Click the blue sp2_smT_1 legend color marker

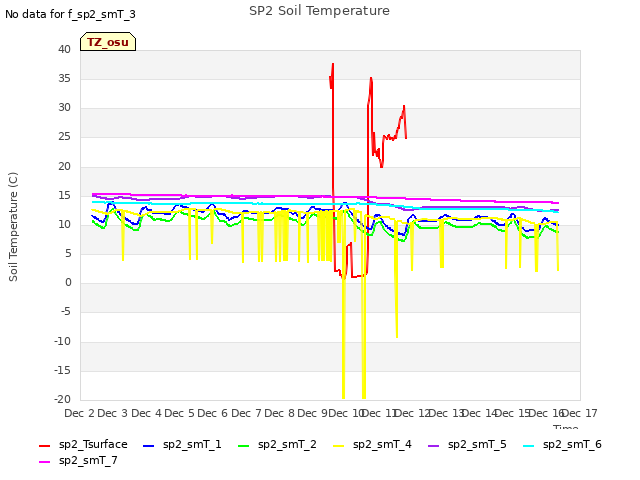click(x=149, y=446)
